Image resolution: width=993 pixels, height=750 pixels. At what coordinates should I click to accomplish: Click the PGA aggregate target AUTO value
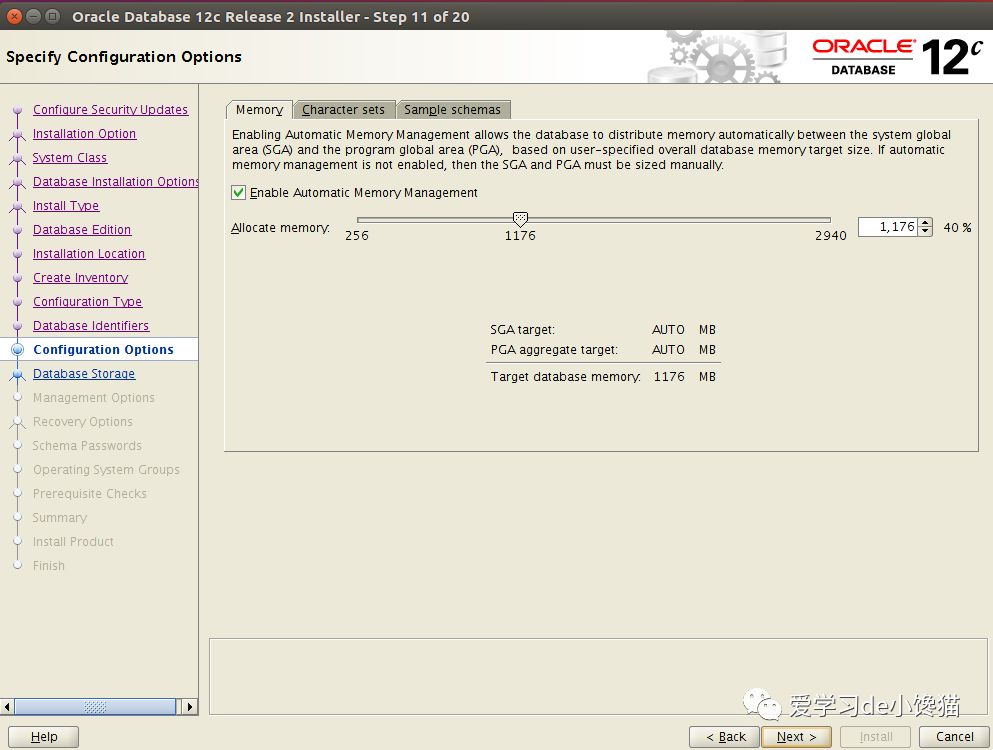pos(668,350)
